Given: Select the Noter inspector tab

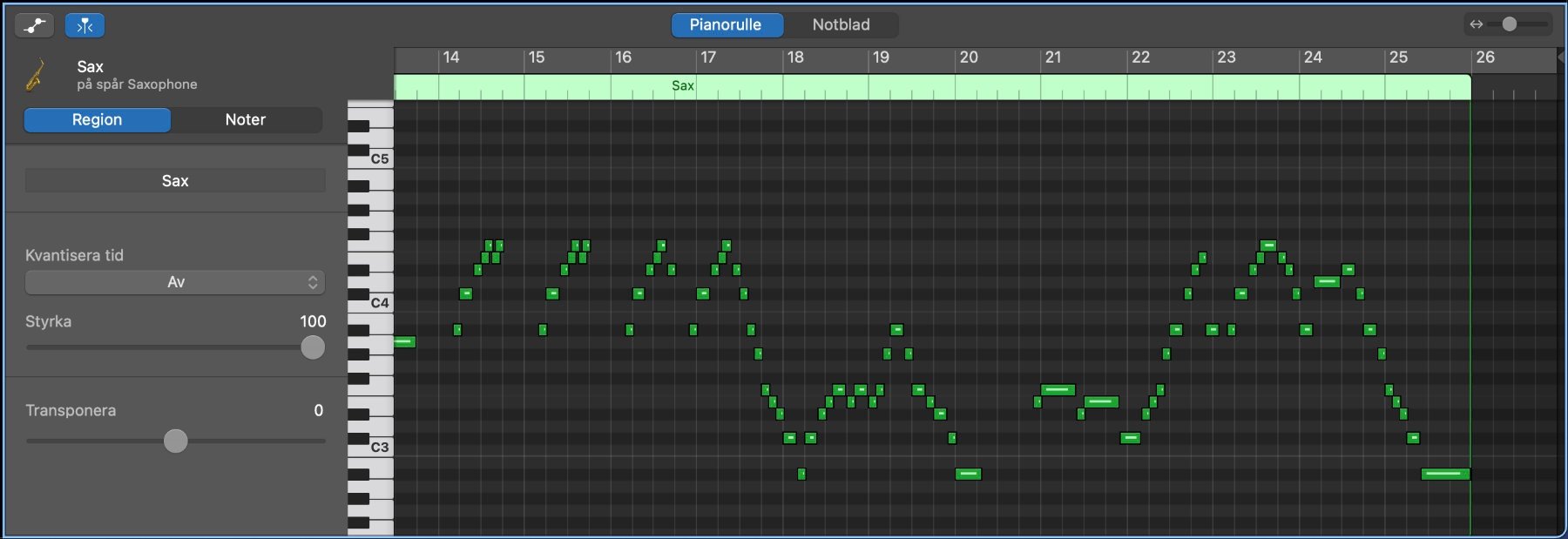Looking at the screenshot, I should click(x=245, y=119).
